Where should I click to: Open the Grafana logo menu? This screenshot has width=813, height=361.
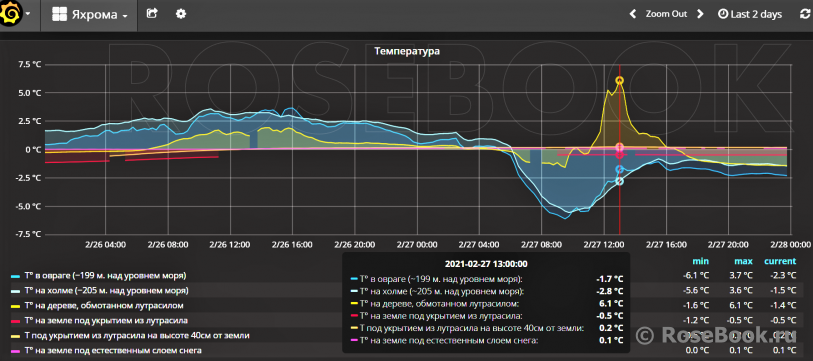[10, 14]
